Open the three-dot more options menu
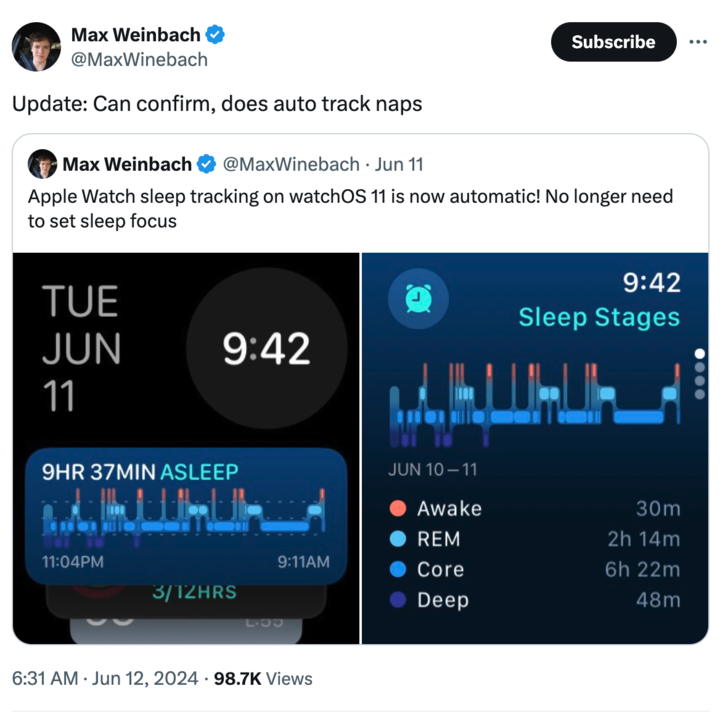Screen dimensions: 720x715 coord(698,42)
